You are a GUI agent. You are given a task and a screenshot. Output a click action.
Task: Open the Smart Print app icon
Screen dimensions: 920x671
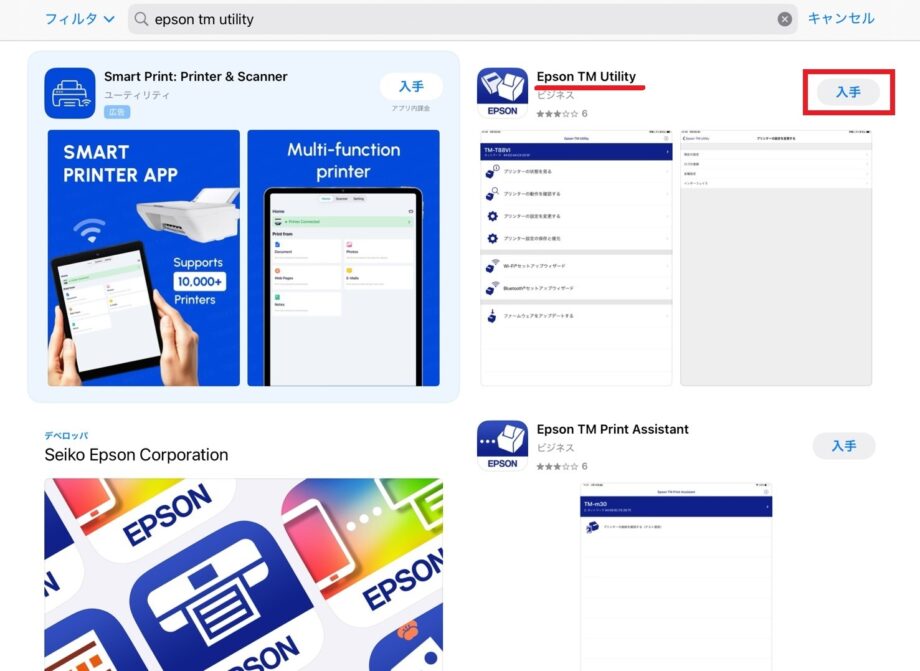[x=70, y=93]
